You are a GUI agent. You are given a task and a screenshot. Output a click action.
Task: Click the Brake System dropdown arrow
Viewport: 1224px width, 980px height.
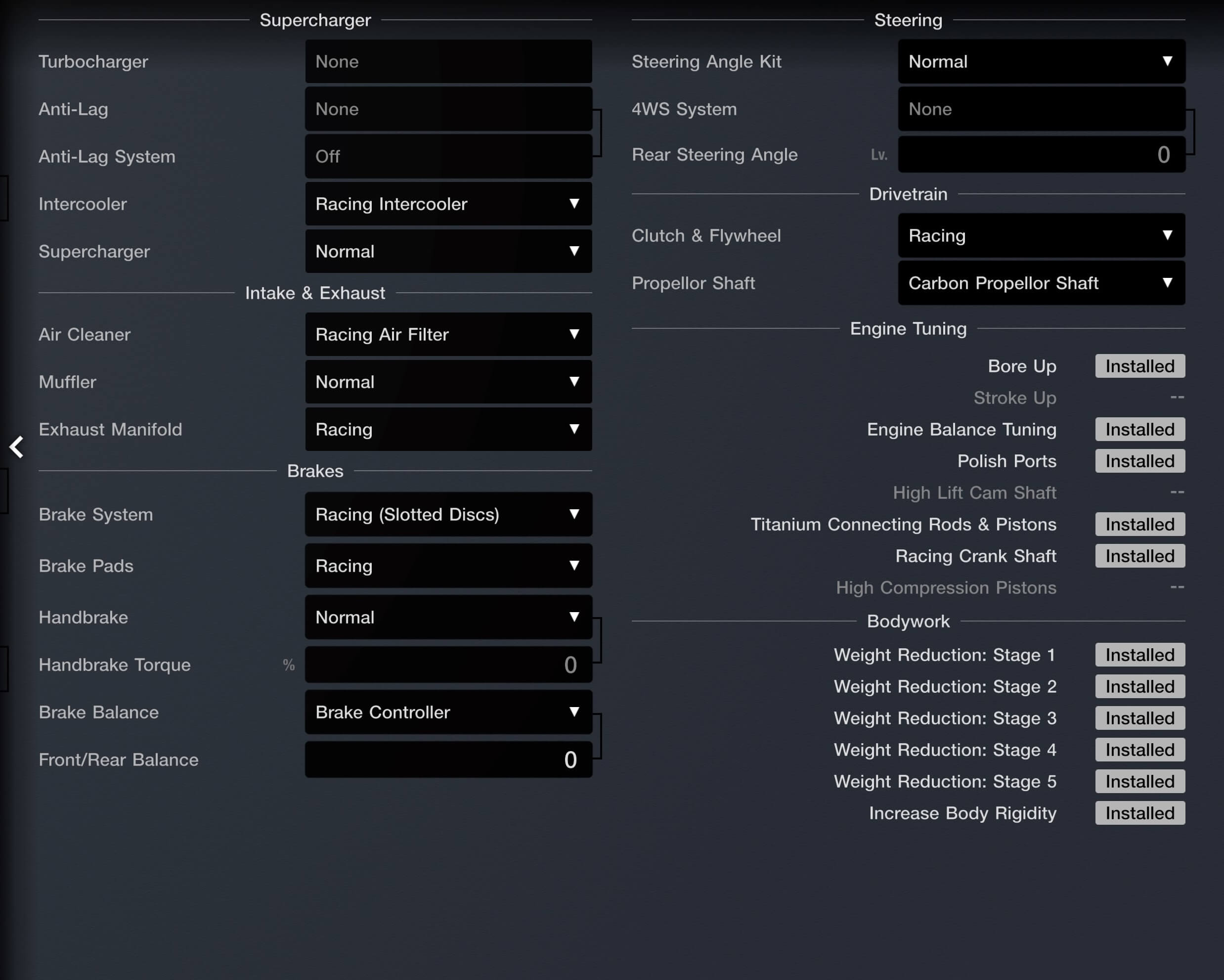pos(574,514)
